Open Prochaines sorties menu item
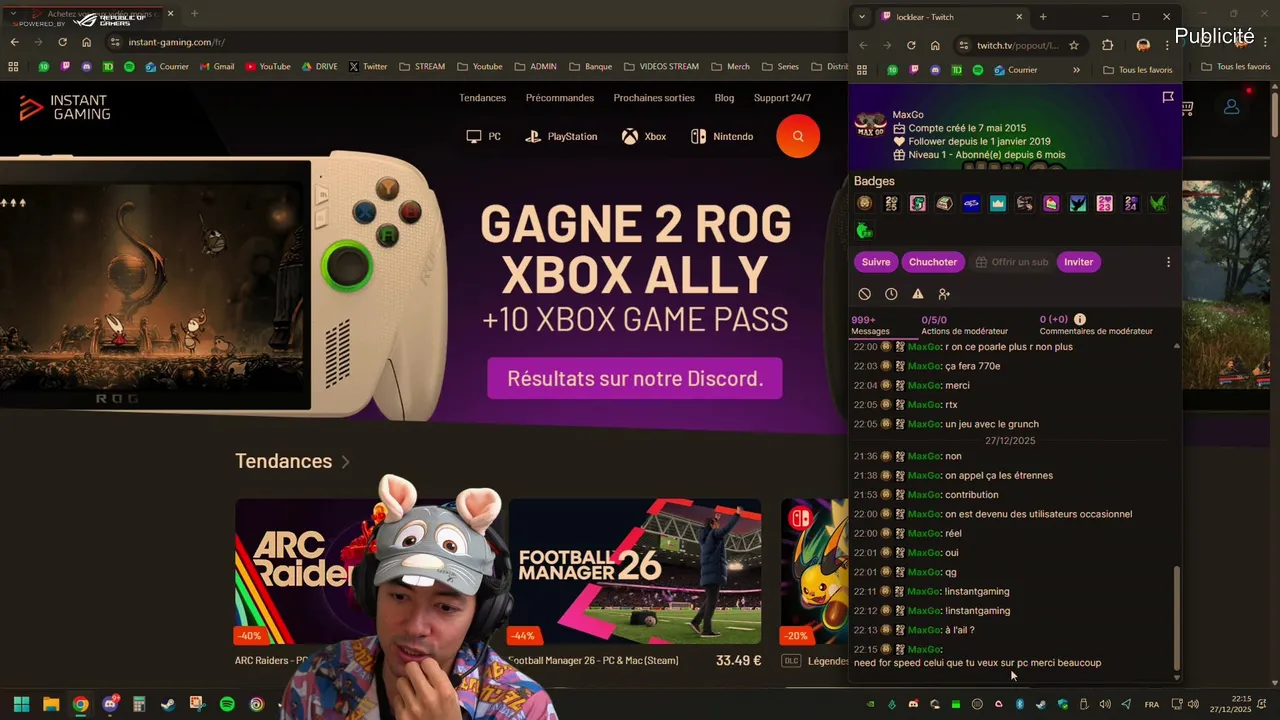The width and height of the screenshot is (1280, 720). click(654, 98)
